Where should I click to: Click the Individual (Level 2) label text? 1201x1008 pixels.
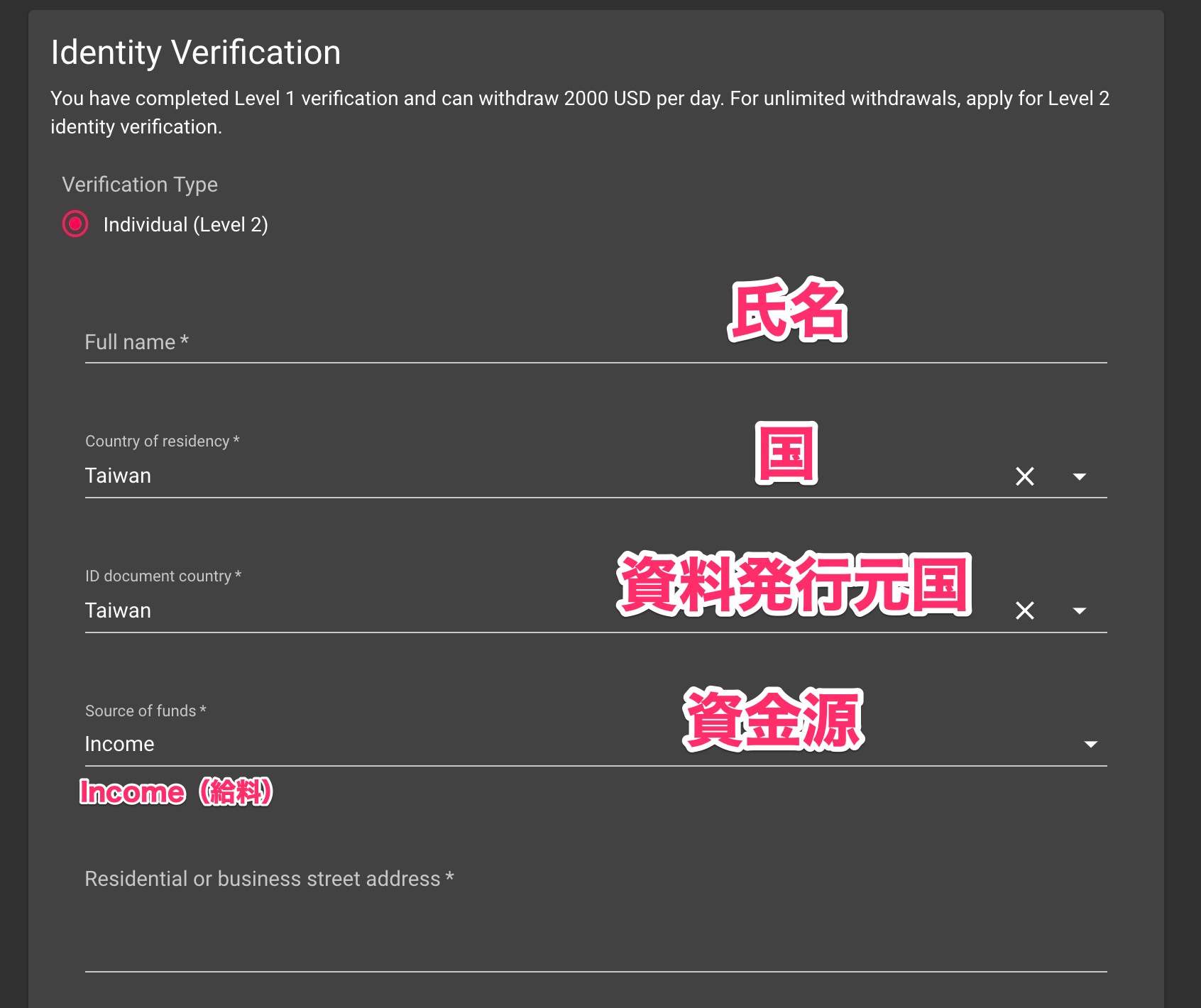coord(185,225)
